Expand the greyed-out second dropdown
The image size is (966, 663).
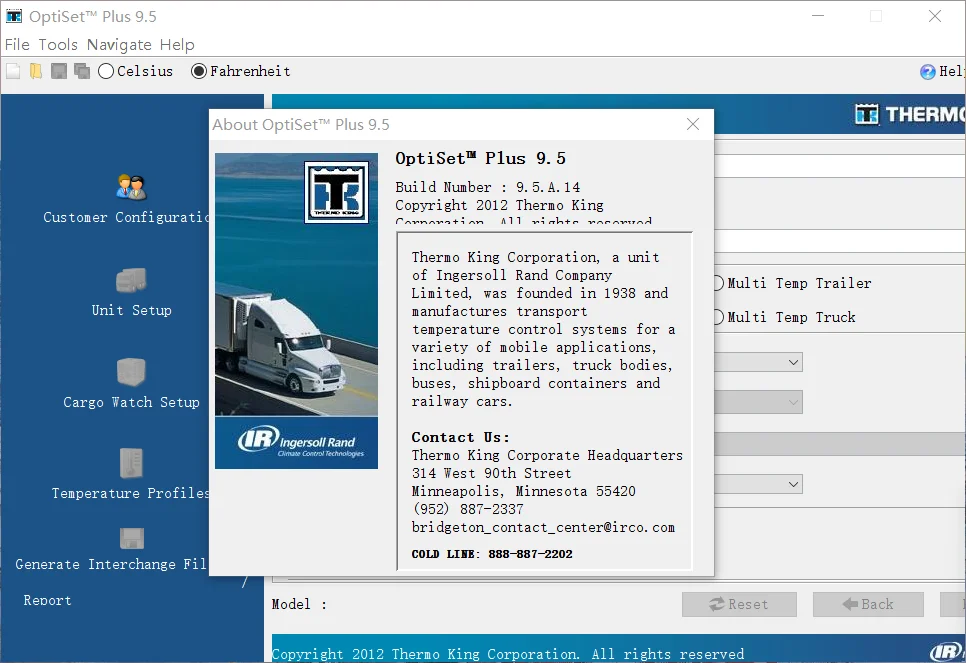[794, 402]
